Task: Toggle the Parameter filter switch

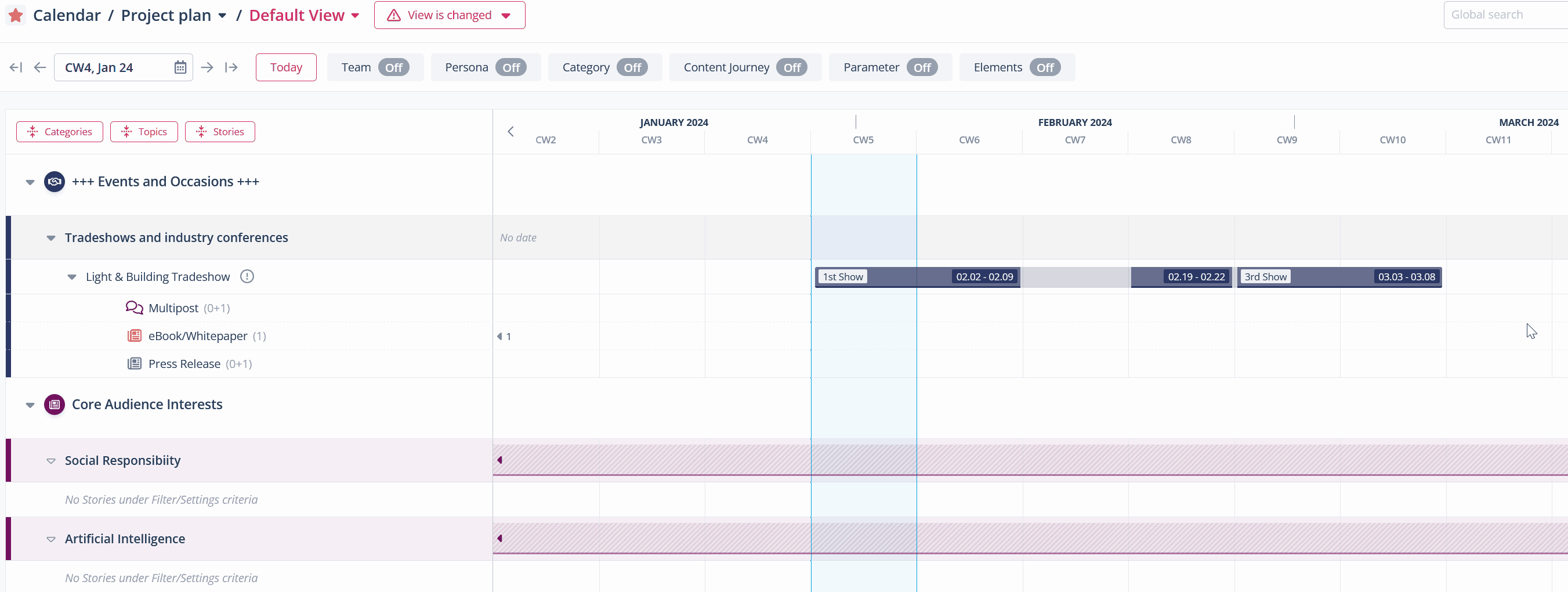Action: click(922, 67)
